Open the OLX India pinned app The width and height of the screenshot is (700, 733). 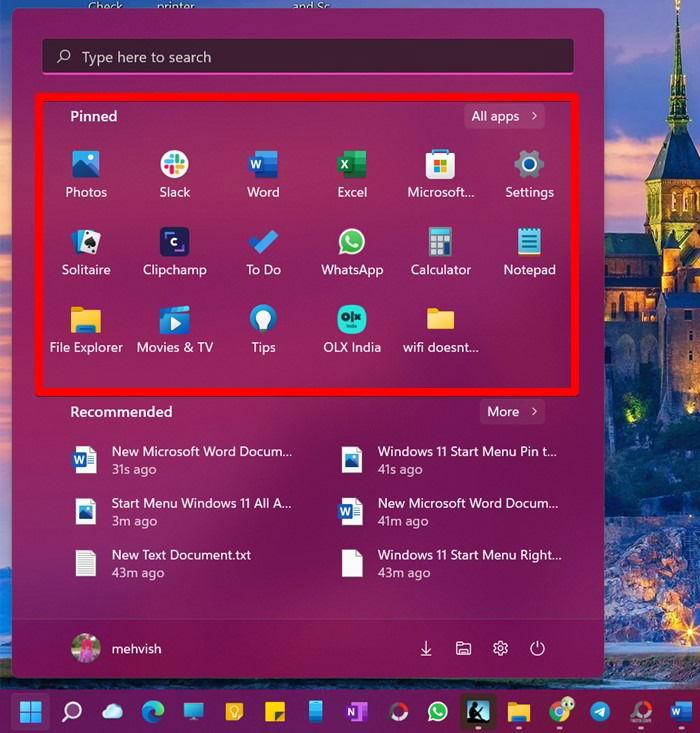click(352, 329)
